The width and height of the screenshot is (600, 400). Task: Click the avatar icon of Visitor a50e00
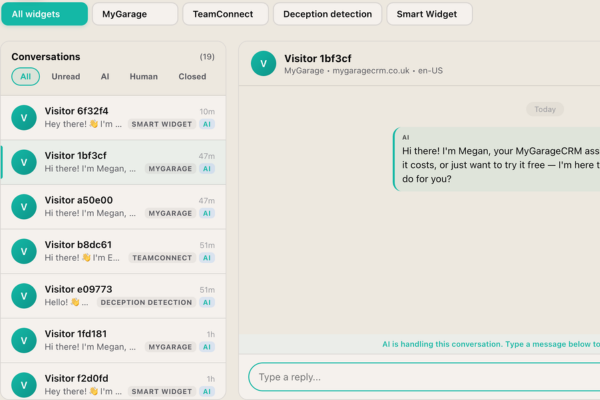24,207
